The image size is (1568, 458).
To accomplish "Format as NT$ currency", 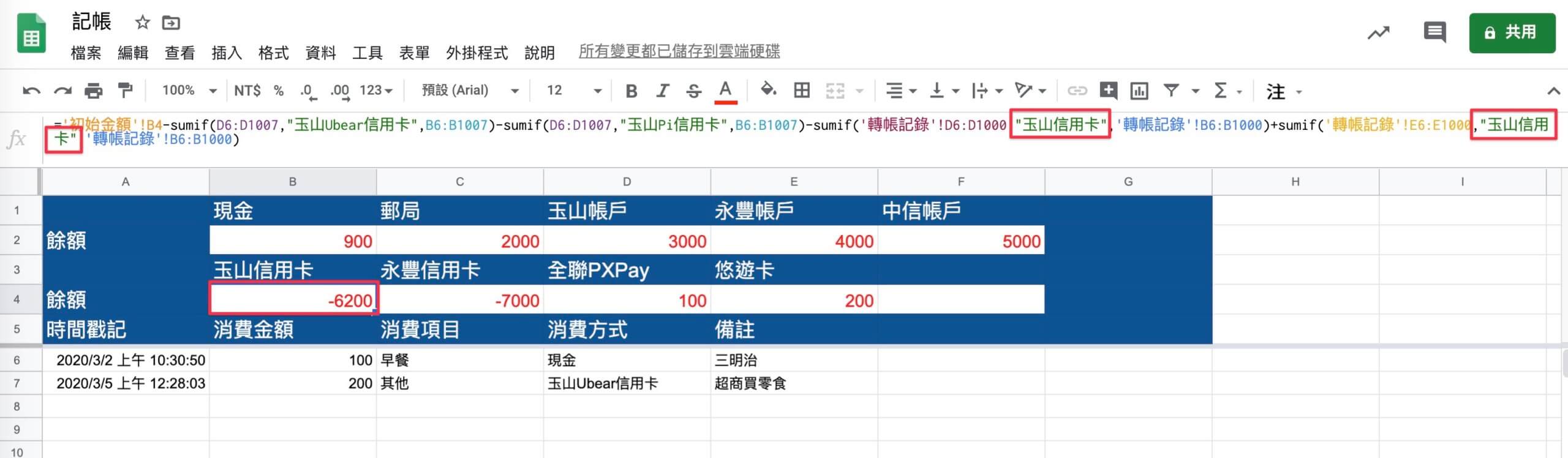I will [x=247, y=91].
